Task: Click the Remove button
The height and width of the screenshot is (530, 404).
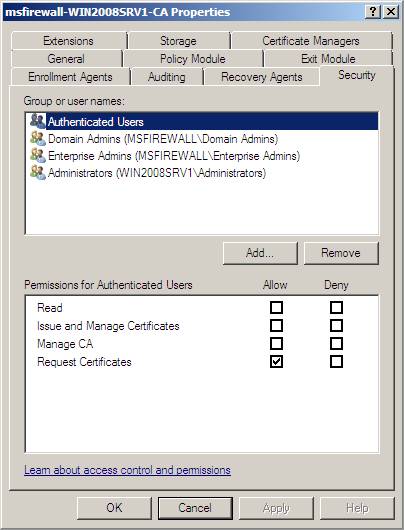Action: point(341,253)
